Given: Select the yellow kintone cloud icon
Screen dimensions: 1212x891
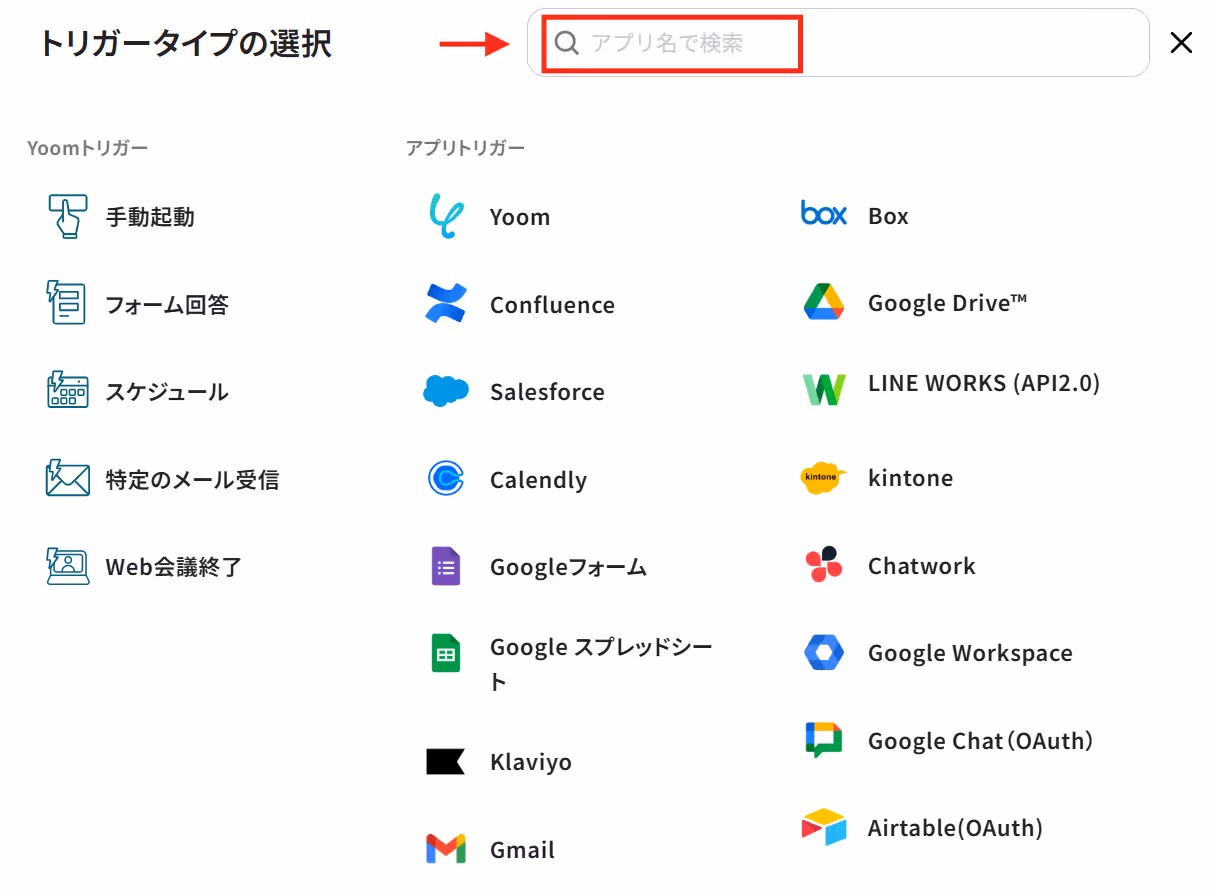Looking at the screenshot, I should tap(824, 478).
